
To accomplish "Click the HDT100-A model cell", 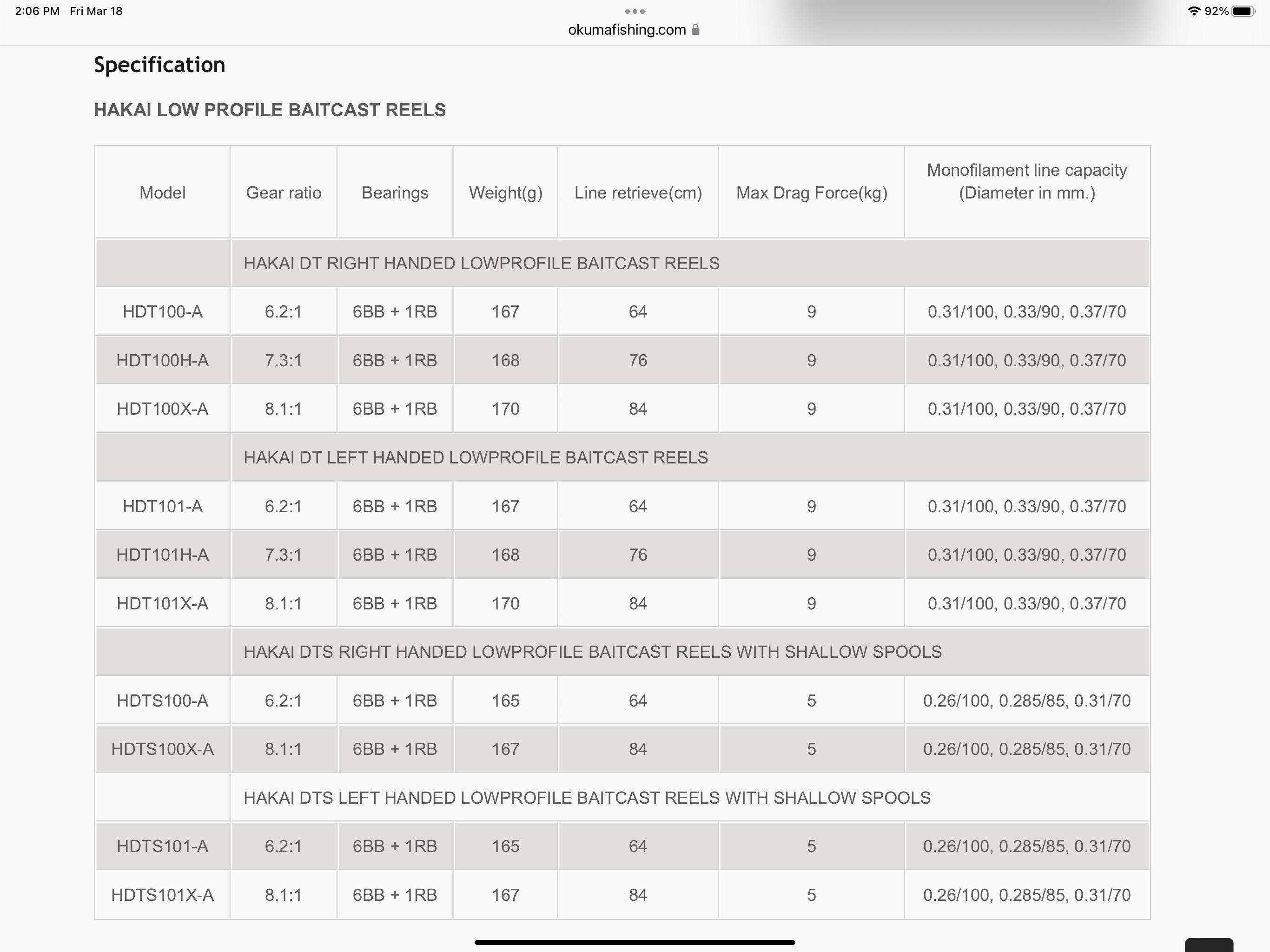I will [163, 312].
